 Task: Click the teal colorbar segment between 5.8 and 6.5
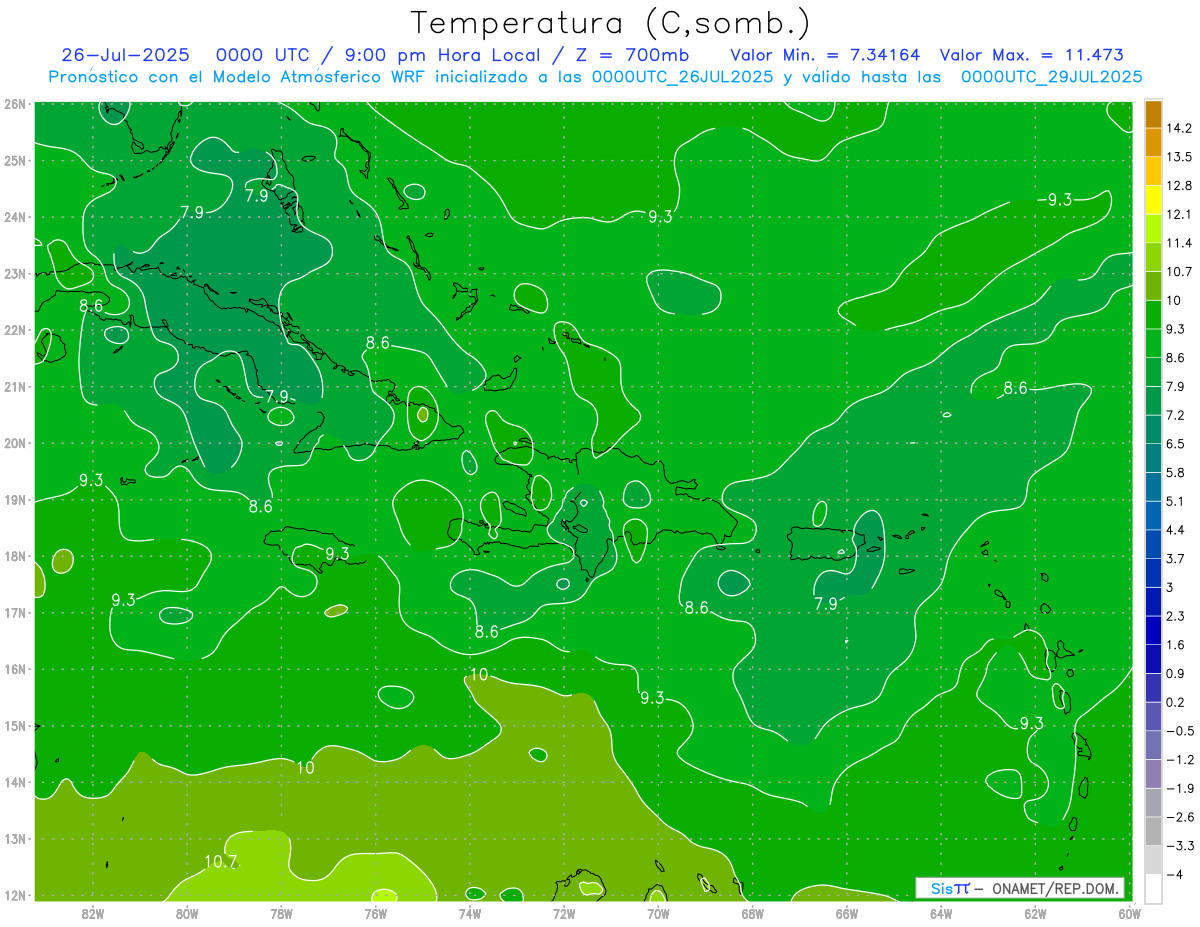coord(1153,458)
